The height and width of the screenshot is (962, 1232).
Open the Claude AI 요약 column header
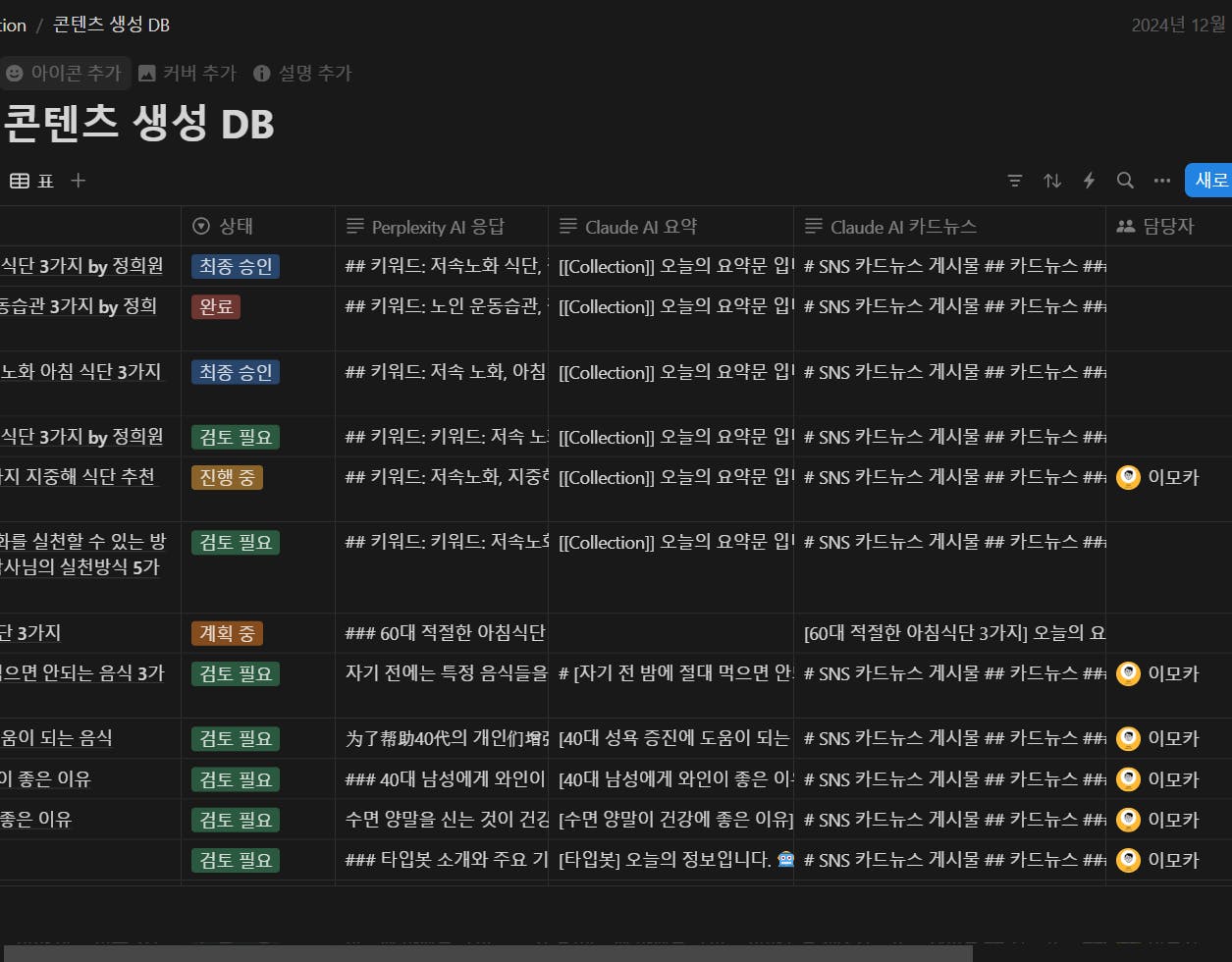point(670,226)
